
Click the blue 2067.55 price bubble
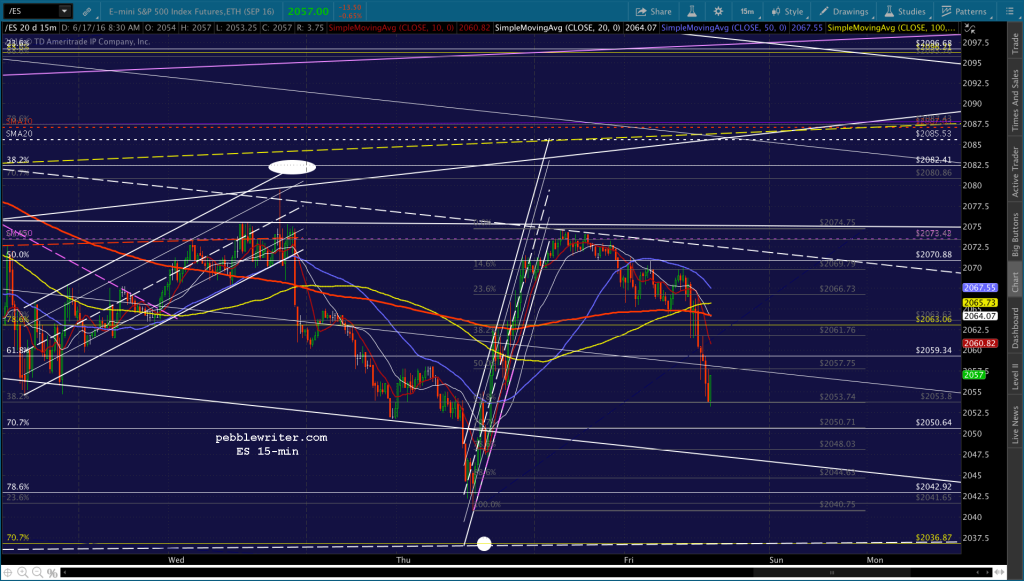pos(979,288)
